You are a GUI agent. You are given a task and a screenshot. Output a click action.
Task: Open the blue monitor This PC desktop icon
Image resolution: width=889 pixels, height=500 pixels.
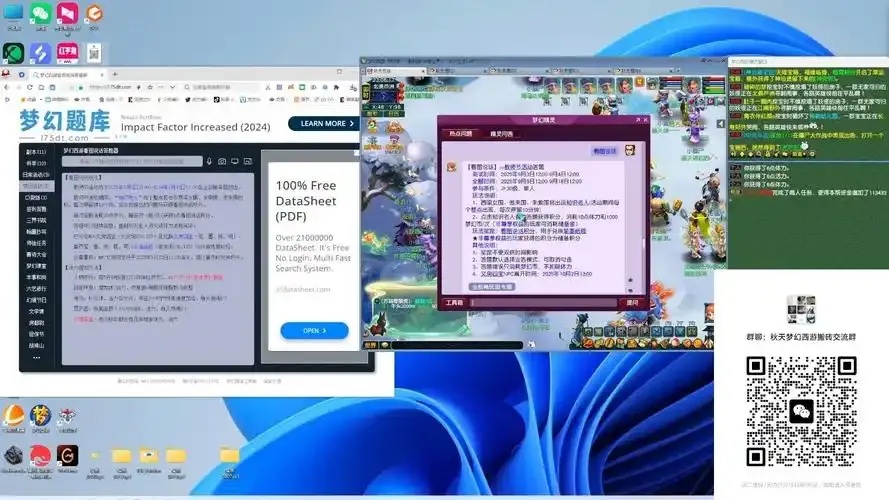point(13,12)
